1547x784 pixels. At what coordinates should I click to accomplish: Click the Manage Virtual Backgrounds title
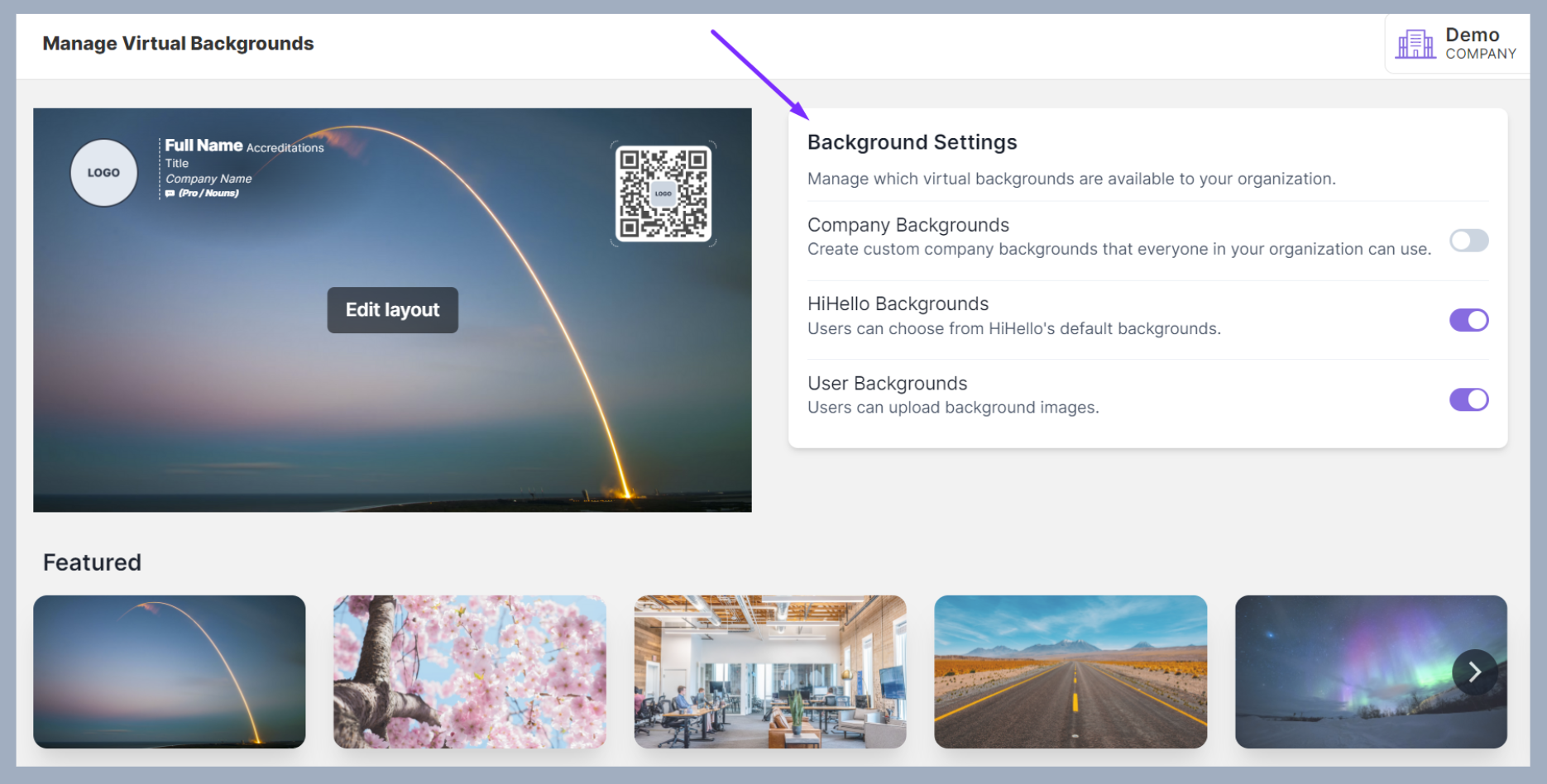[178, 43]
